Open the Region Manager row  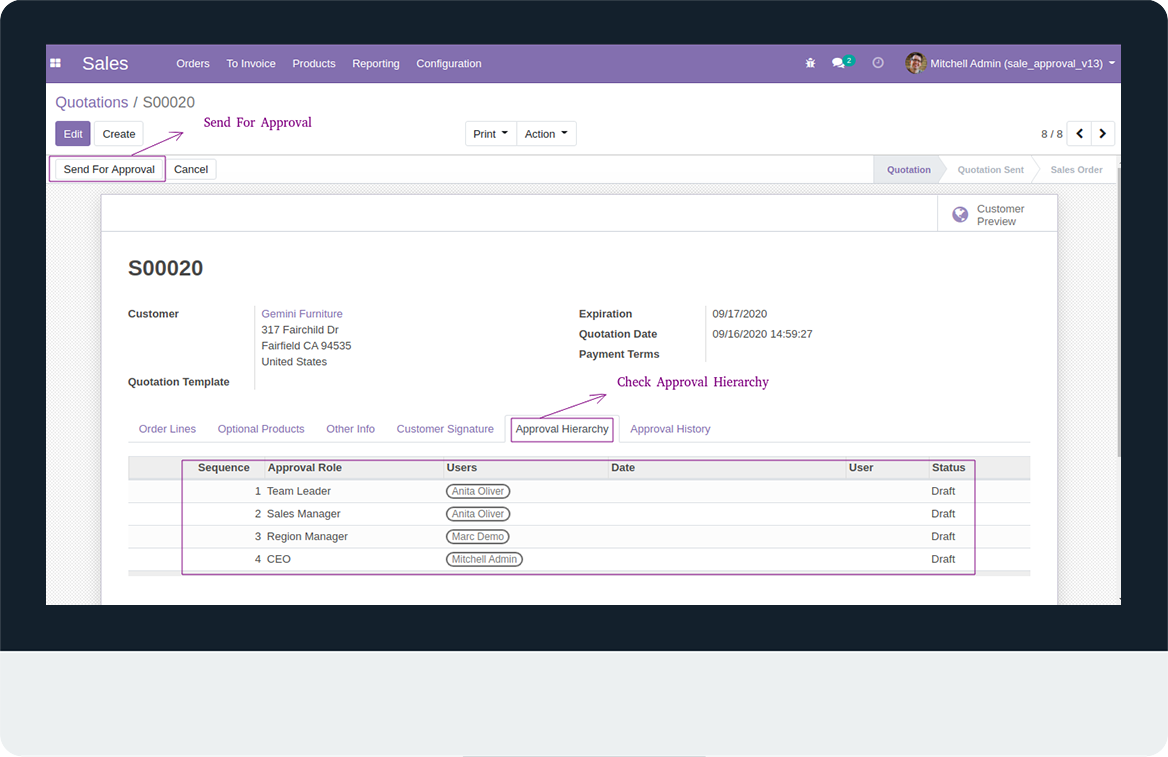pyautogui.click(x=579, y=536)
